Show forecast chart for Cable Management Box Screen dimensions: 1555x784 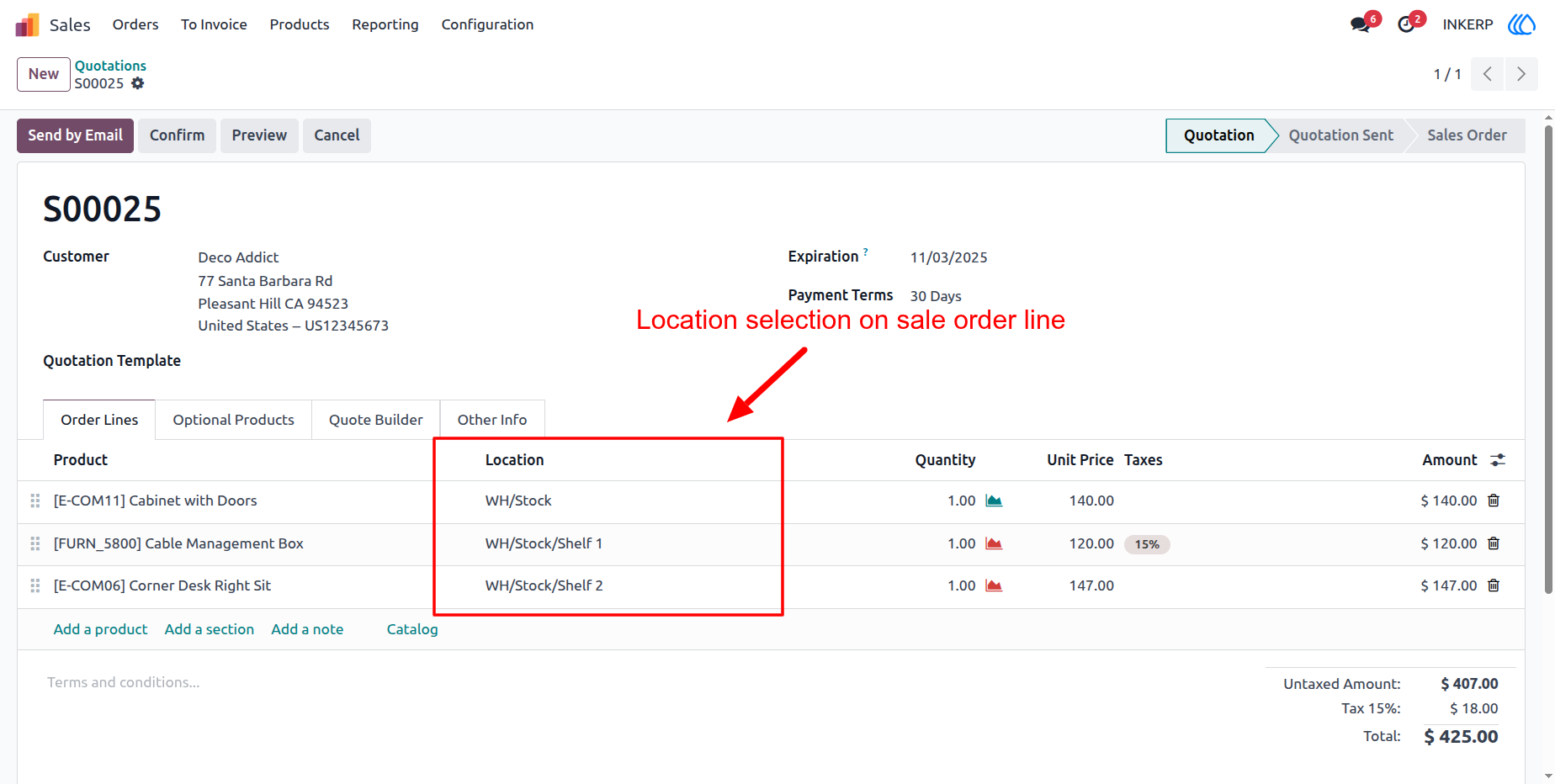point(994,543)
